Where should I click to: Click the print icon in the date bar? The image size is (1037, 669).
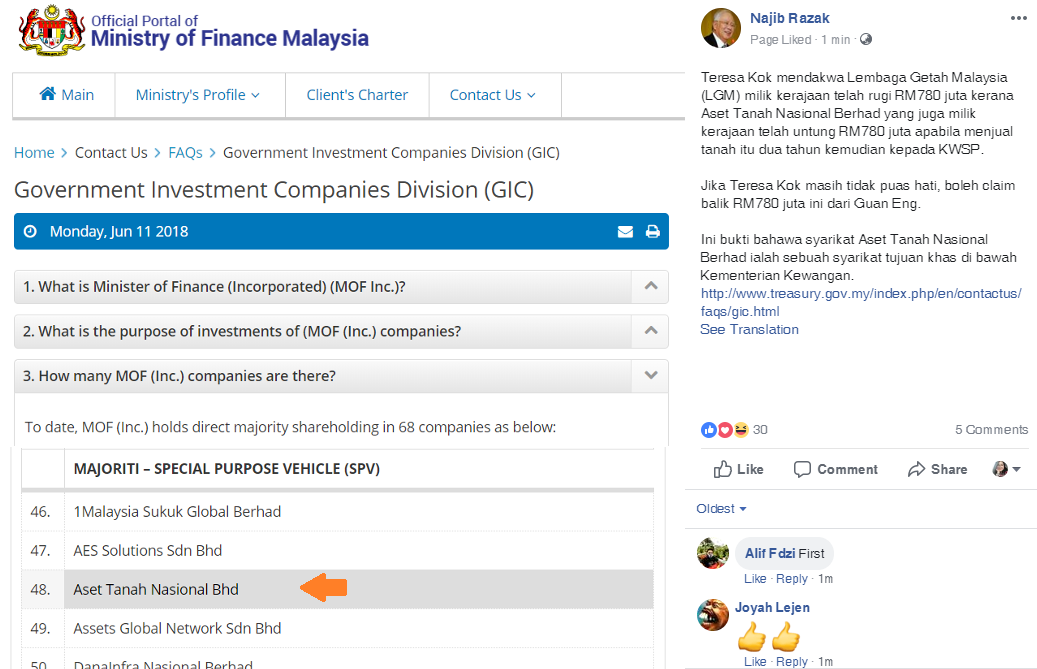pyautogui.click(x=652, y=232)
